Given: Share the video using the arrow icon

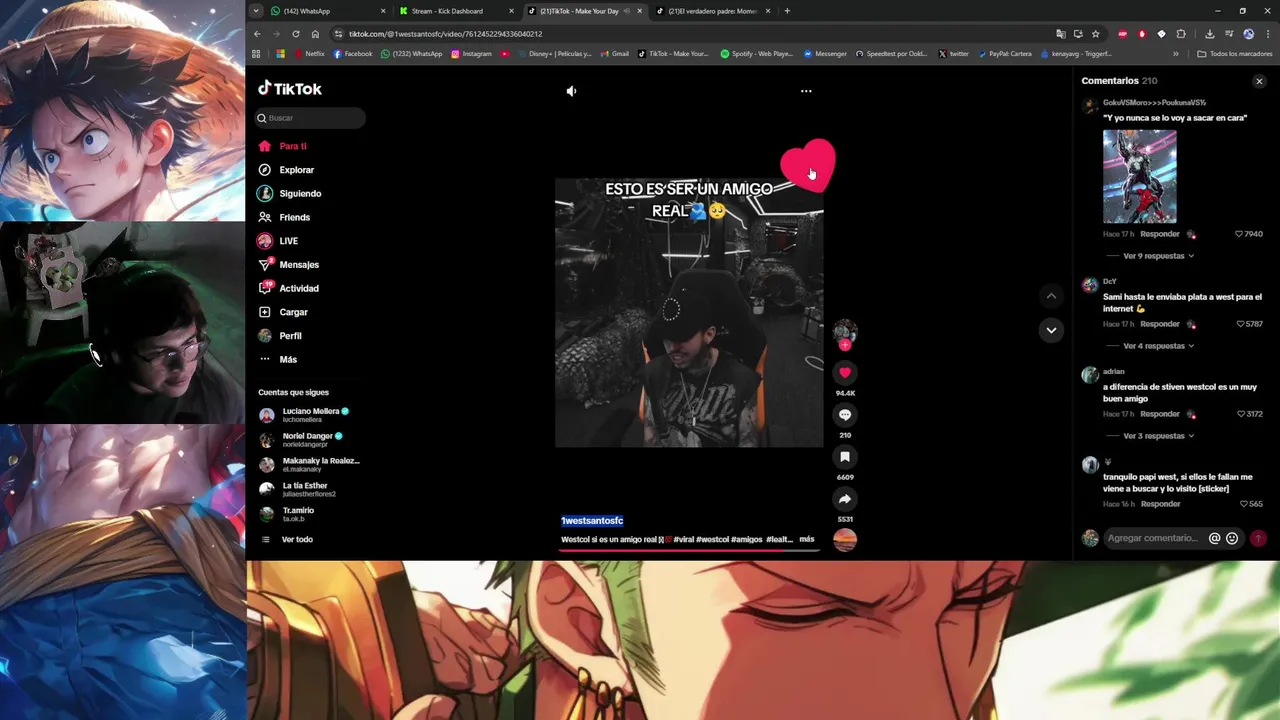Looking at the screenshot, I should 845,499.
